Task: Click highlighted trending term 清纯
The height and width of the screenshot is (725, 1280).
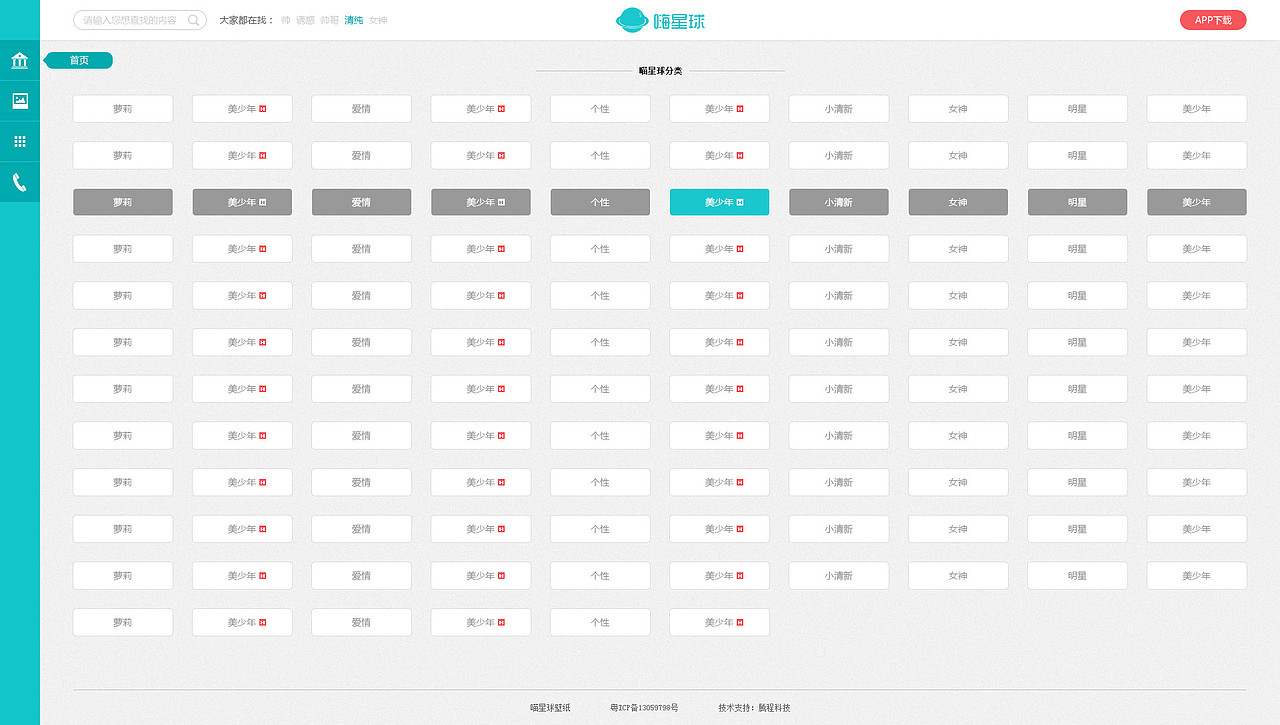Action: pos(354,20)
